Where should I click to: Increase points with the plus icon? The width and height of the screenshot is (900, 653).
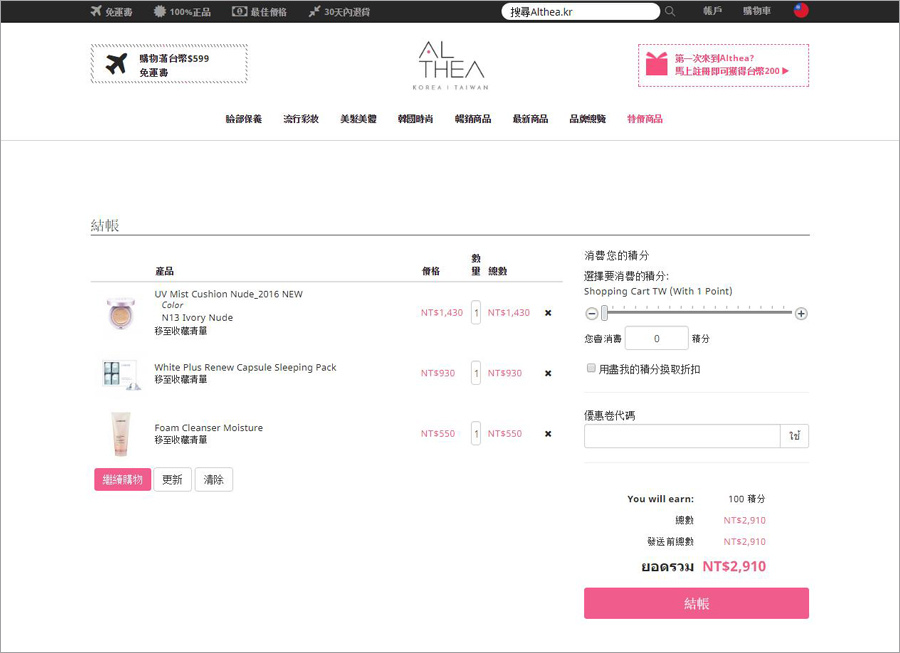click(x=801, y=314)
